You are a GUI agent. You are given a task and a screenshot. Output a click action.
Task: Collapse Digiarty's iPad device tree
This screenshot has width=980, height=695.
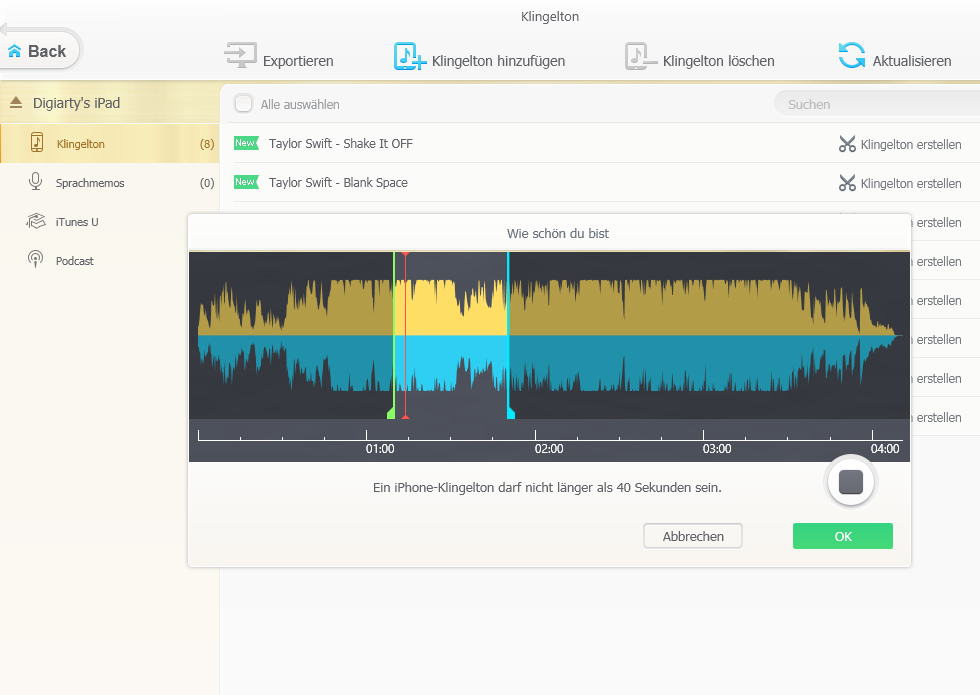coord(15,103)
